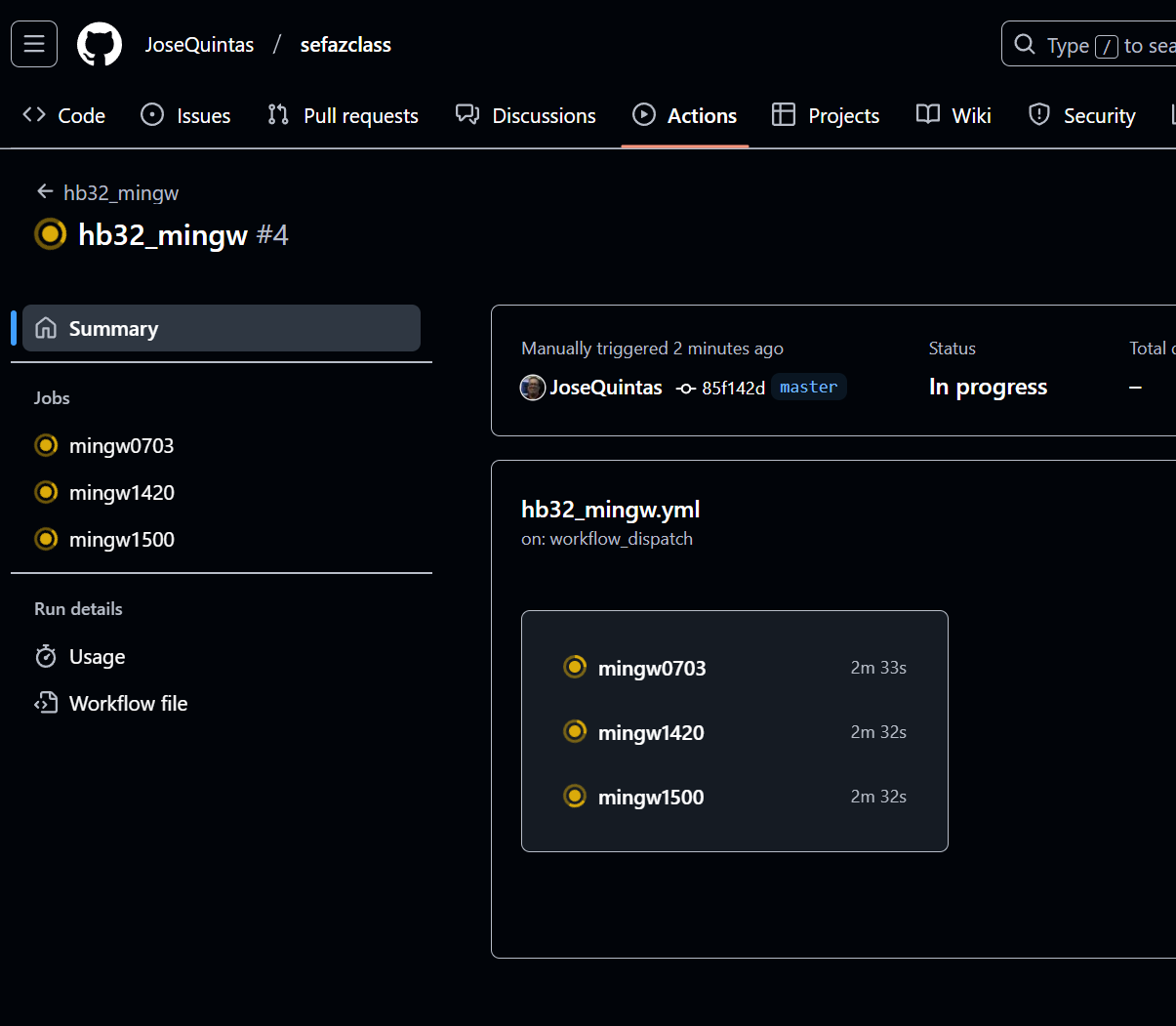The height and width of the screenshot is (1026, 1176).
Task: Click the search magnifier icon
Action: tap(1024, 45)
